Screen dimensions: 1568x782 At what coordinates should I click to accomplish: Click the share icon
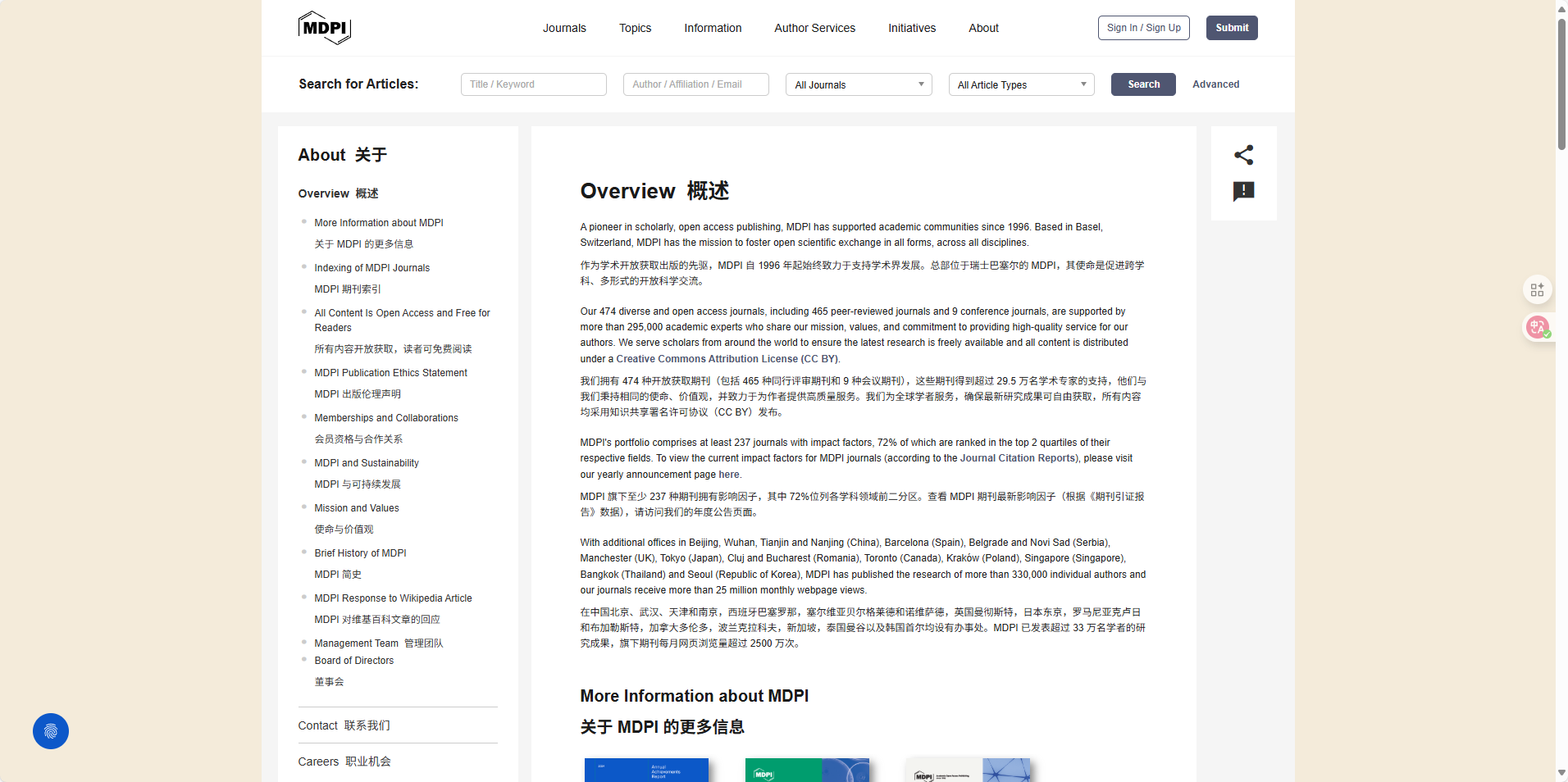(1243, 155)
